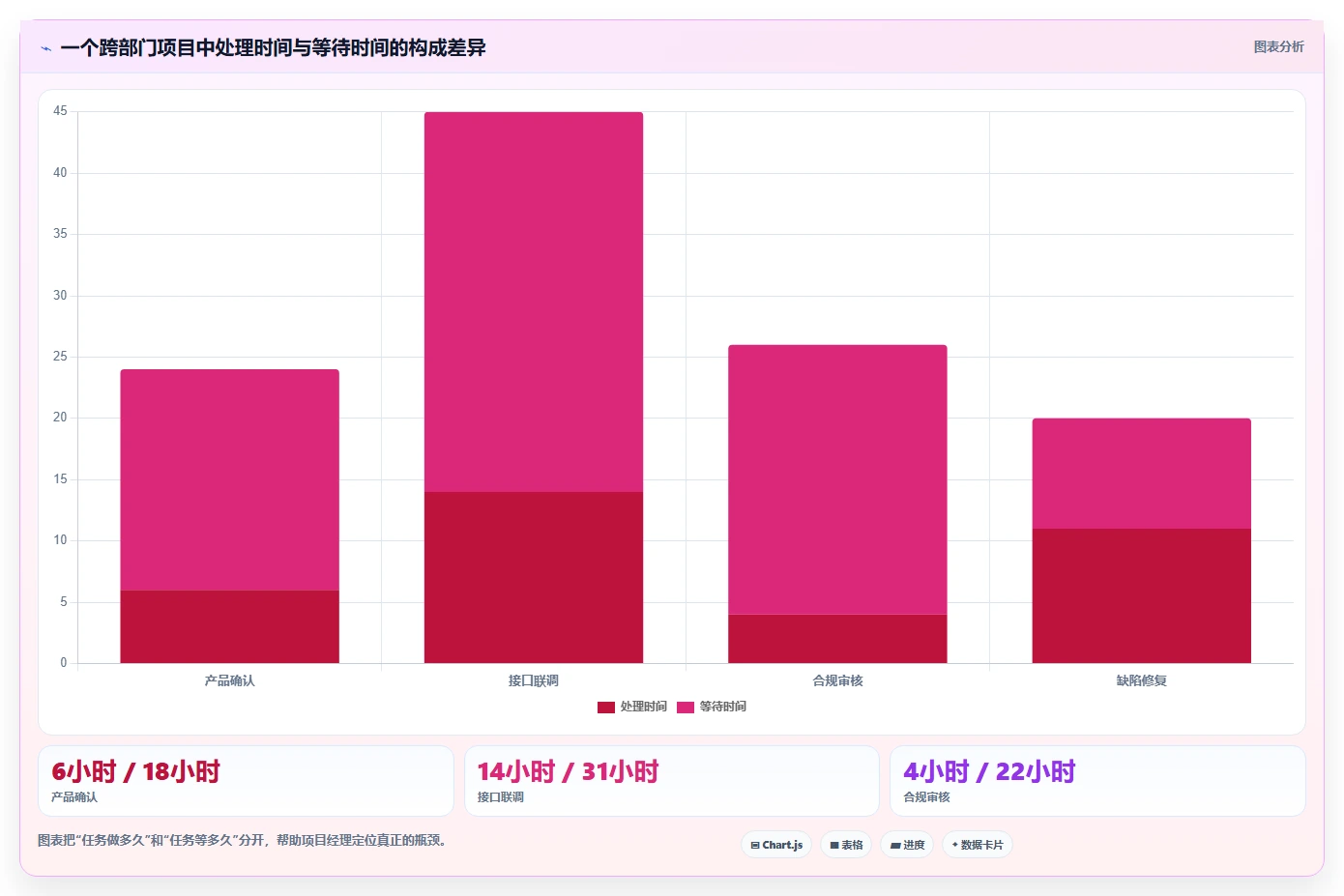Click the 合规审核 processing-time bar segment
Image resolution: width=1344 pixels, height=896 pixels.
tap(837, 639)
